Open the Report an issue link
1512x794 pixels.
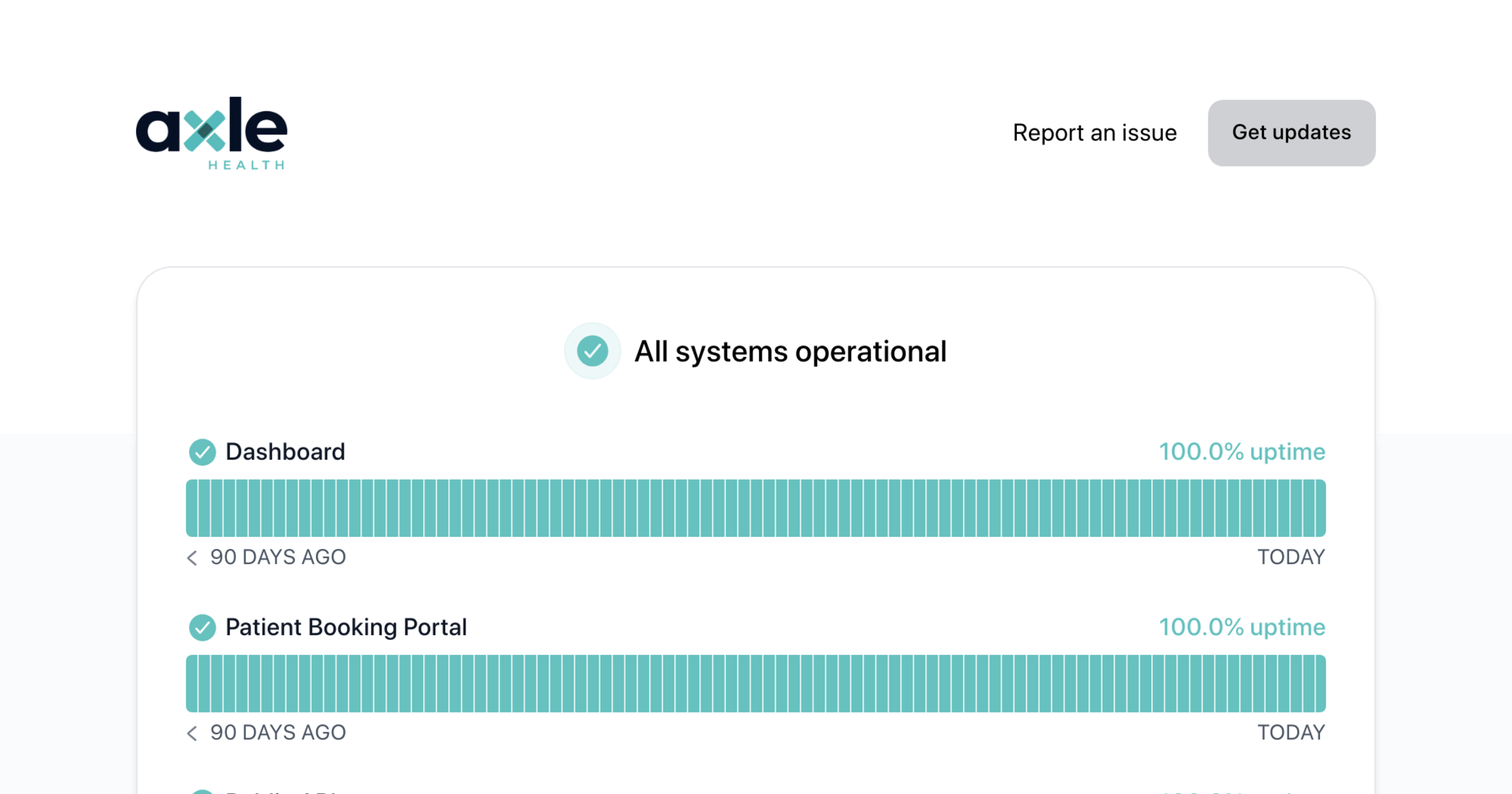(1094, 133)
